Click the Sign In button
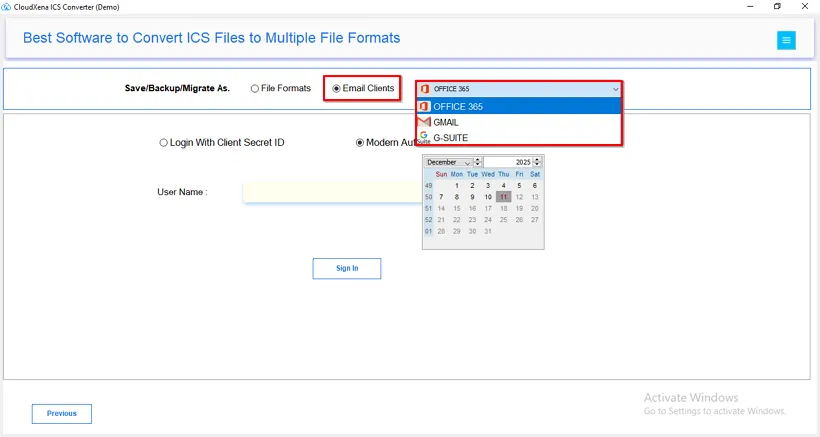This screenshot has height=437, width=820. [x=347, y=268]
